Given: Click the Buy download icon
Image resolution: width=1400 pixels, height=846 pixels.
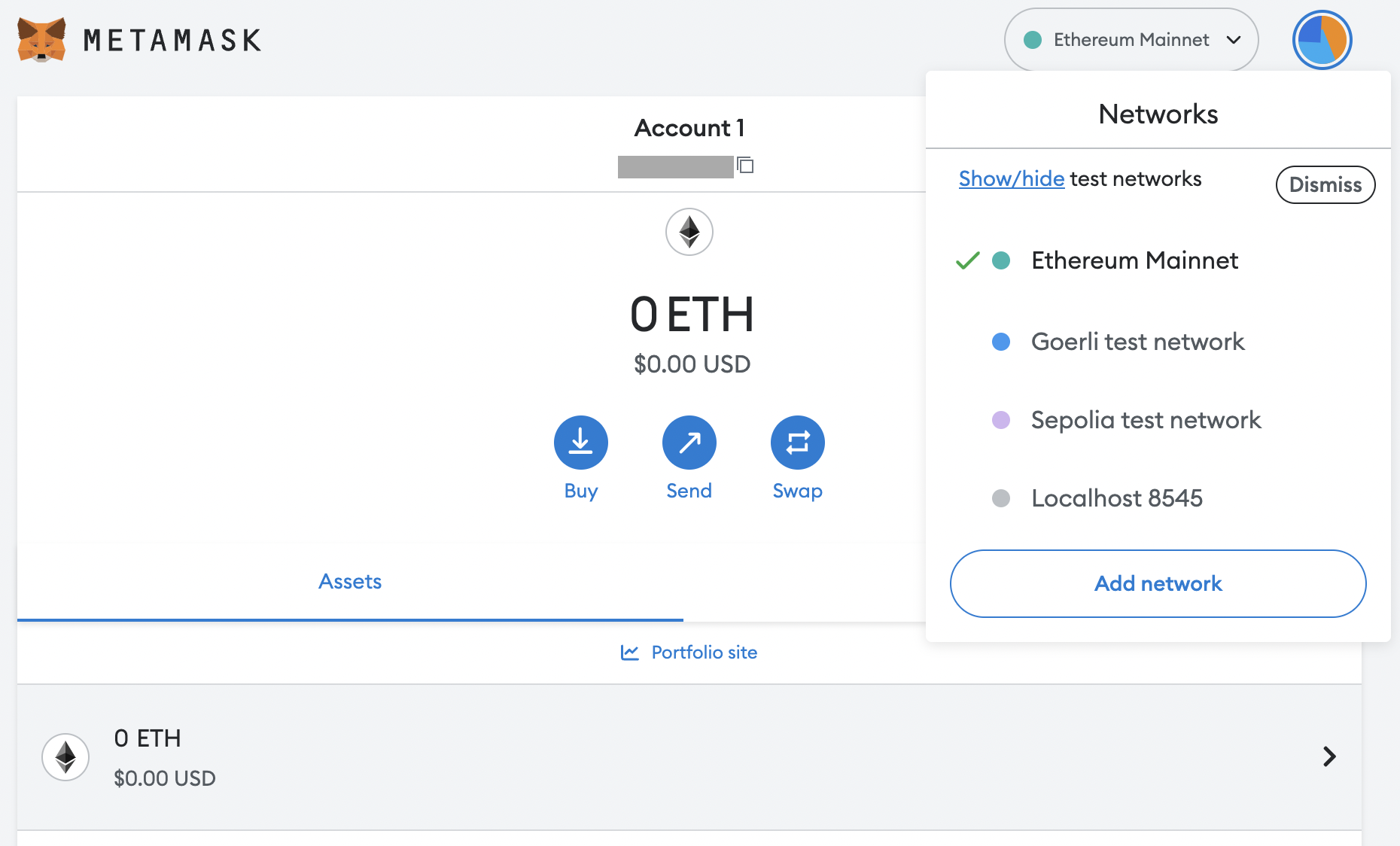Looking at the screenshot, I should click(580, 442).
